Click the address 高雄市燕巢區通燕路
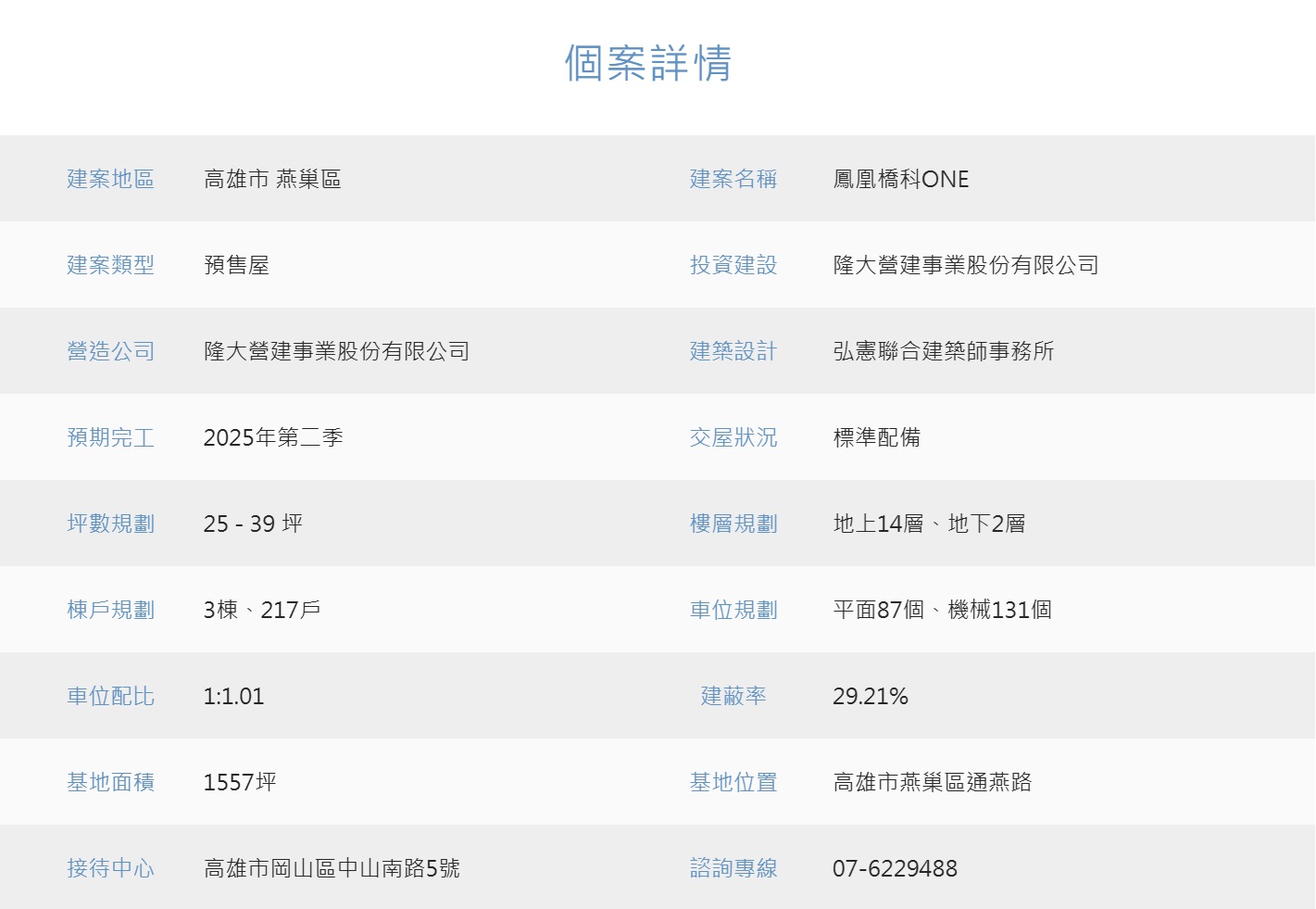Screen dimensions: 1316x909 coord(933,782)
